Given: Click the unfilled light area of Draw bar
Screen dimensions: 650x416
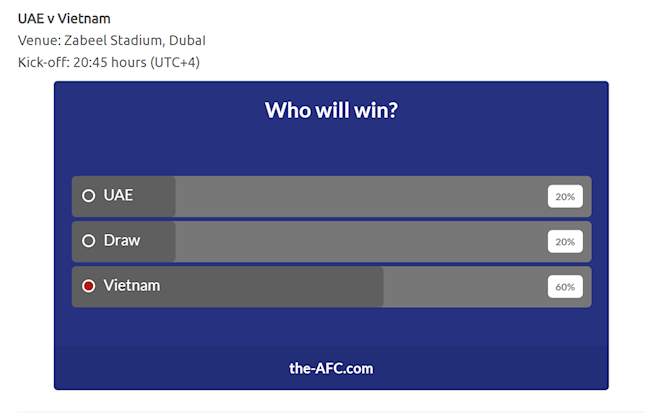Looking at the screenshot, I should coord(360,241).
